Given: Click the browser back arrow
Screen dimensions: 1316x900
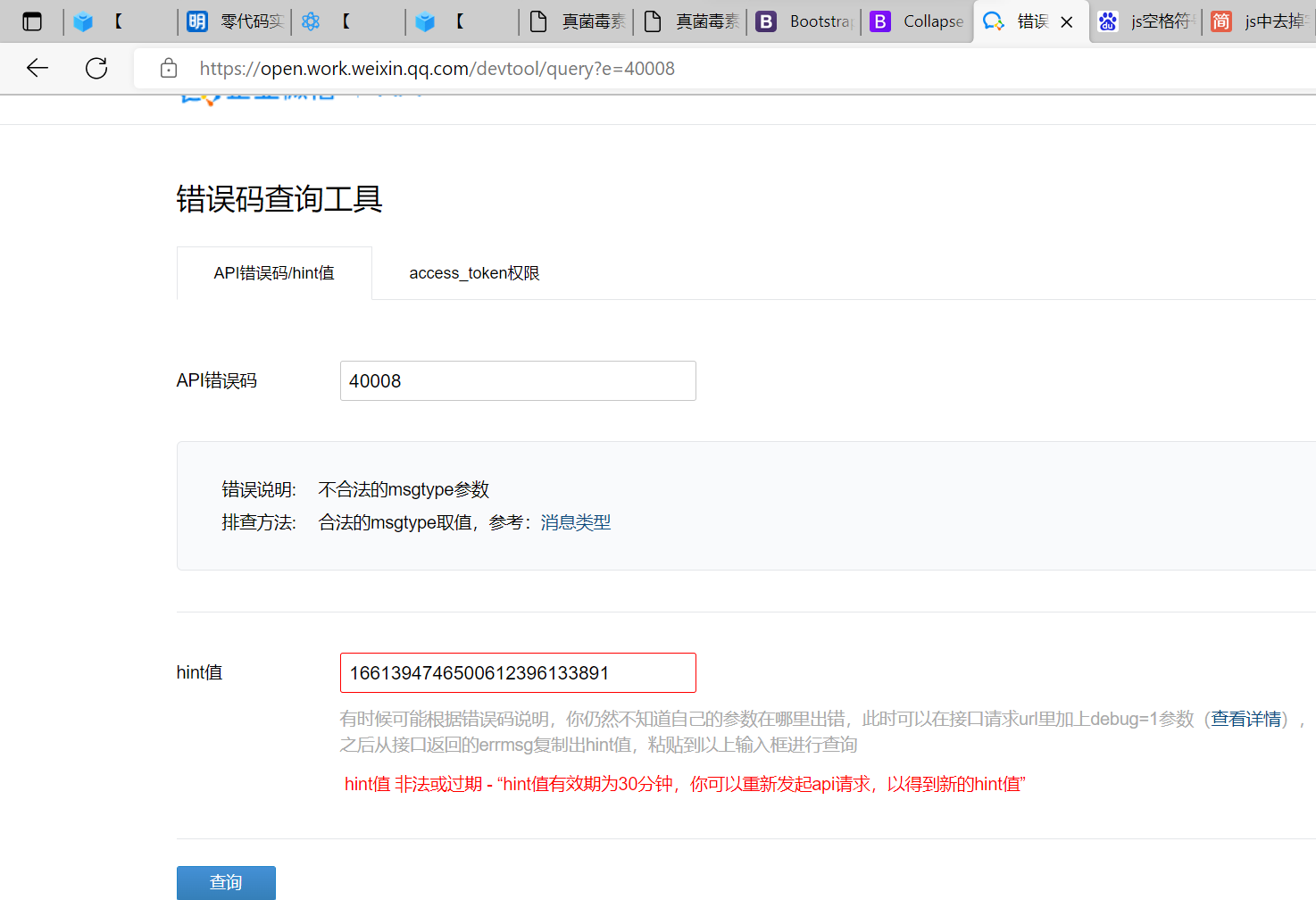Looking at the screenshot, I should tap(37, 68).
